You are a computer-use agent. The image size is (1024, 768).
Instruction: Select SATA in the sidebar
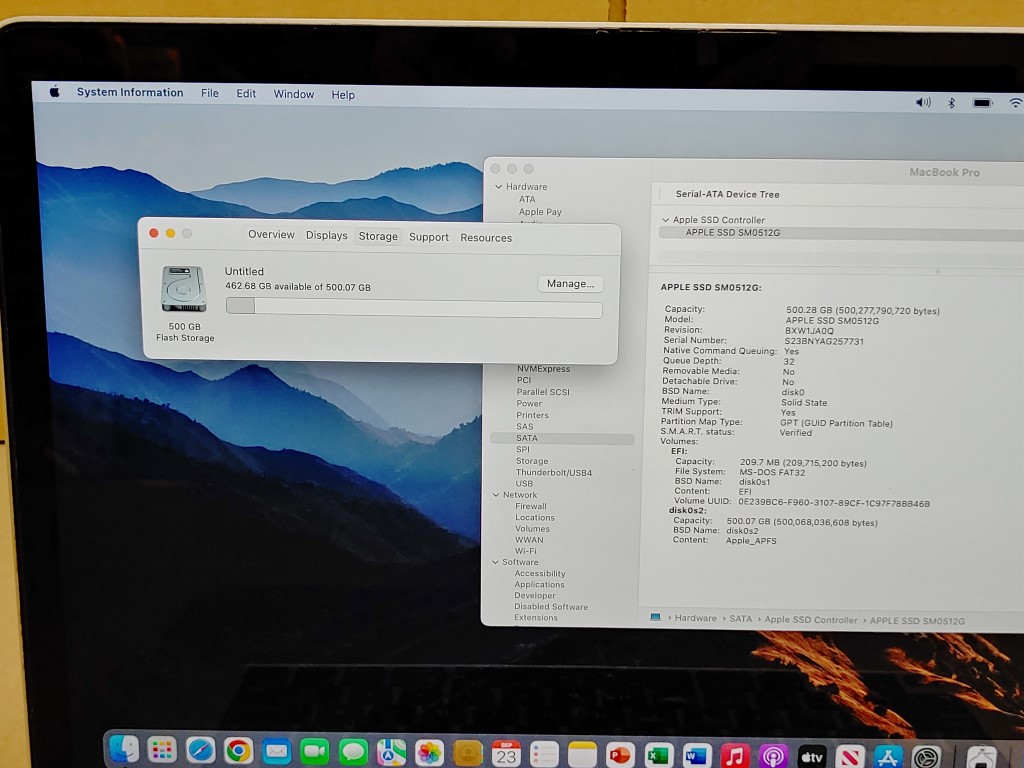(562, 438)
